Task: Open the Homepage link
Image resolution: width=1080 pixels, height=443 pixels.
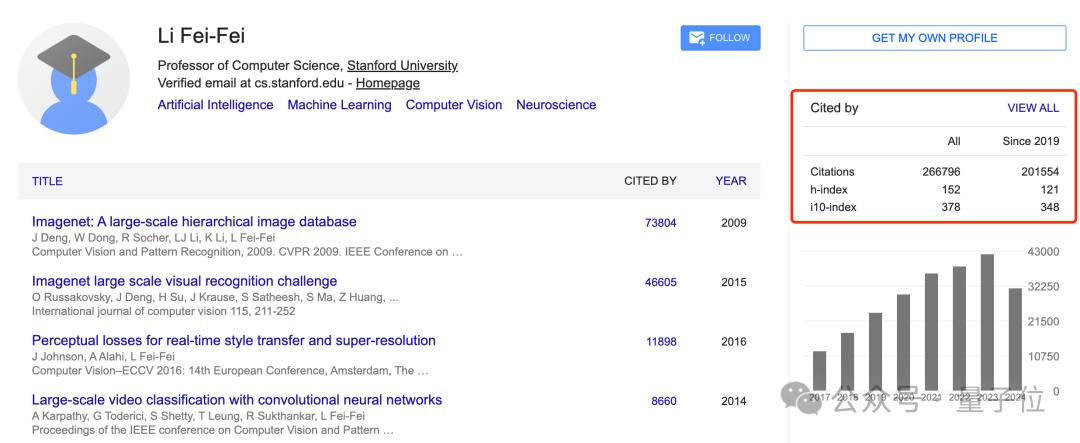Action: click(x=388, y=83)
